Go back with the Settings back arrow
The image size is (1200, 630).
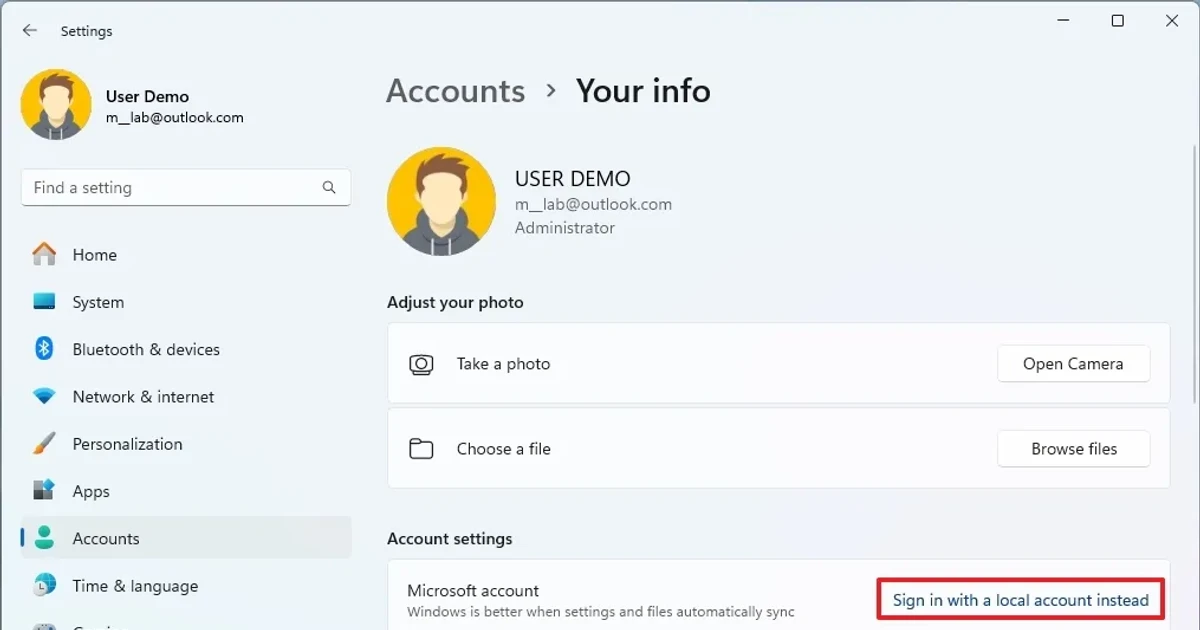click(x=30, y=31)
